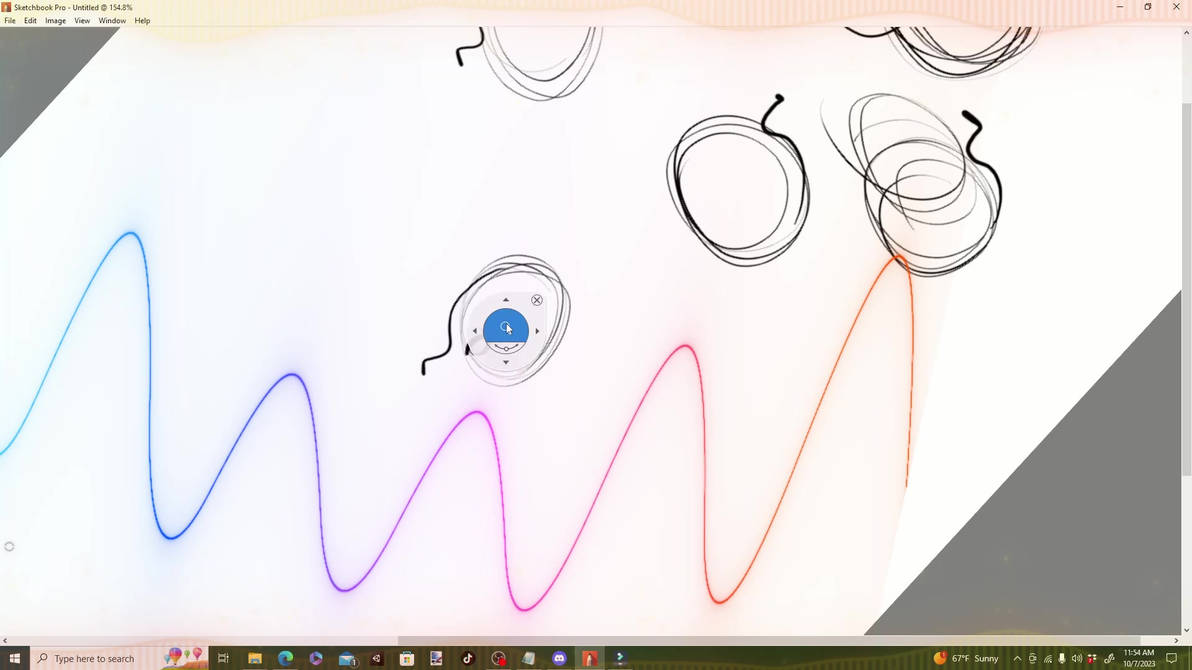This screenshot has height=670, width=1192.
Task: Click the puck's left arrow
Action: click(475, 329)
